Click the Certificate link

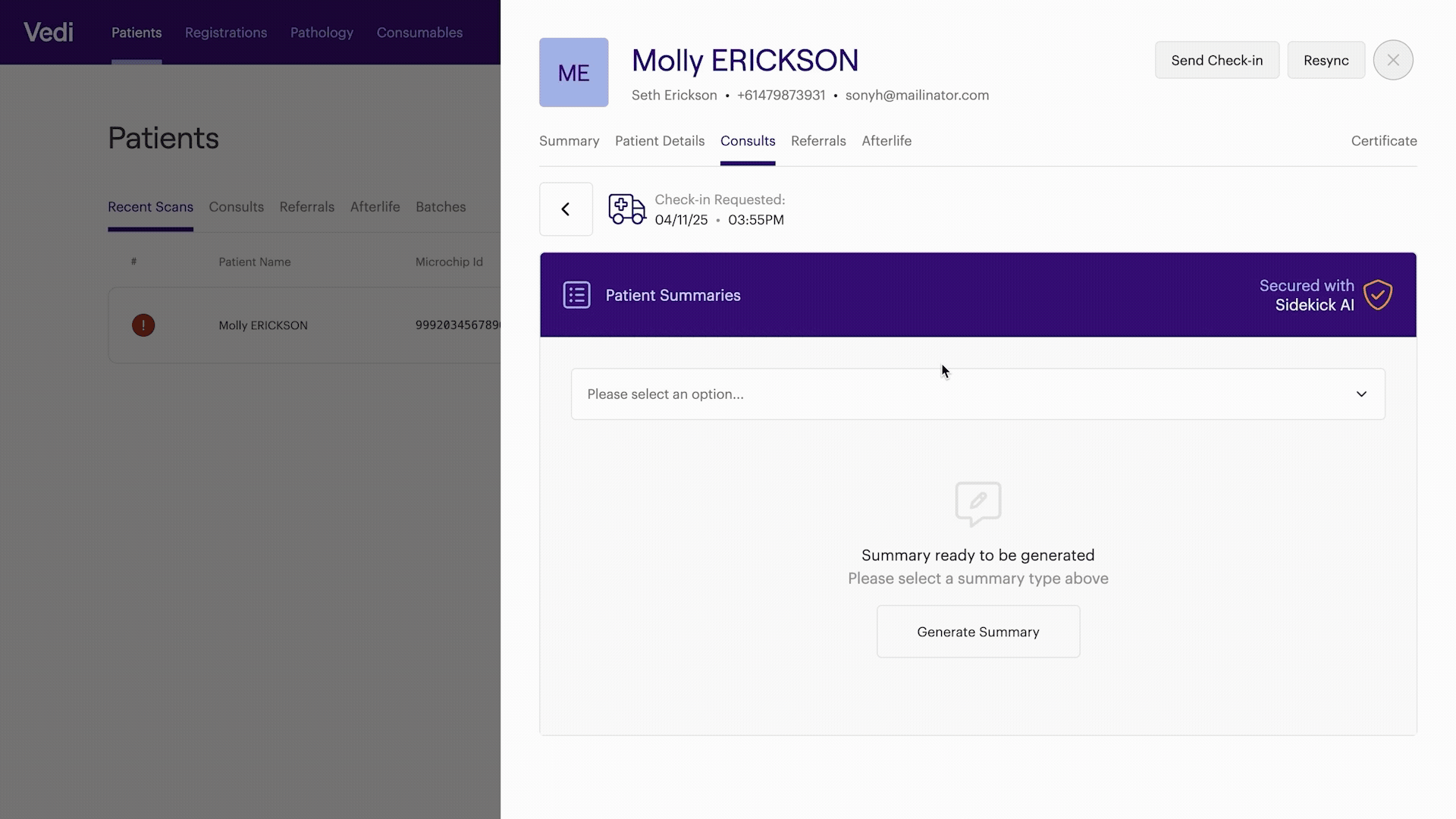pyautogui.click(x=1383, y=141)
